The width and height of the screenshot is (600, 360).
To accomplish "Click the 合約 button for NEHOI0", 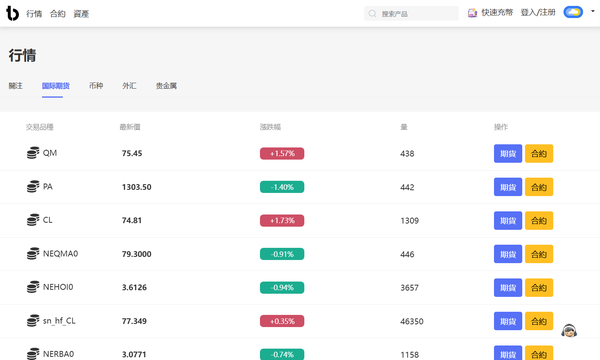I will [x=539, y=288].
